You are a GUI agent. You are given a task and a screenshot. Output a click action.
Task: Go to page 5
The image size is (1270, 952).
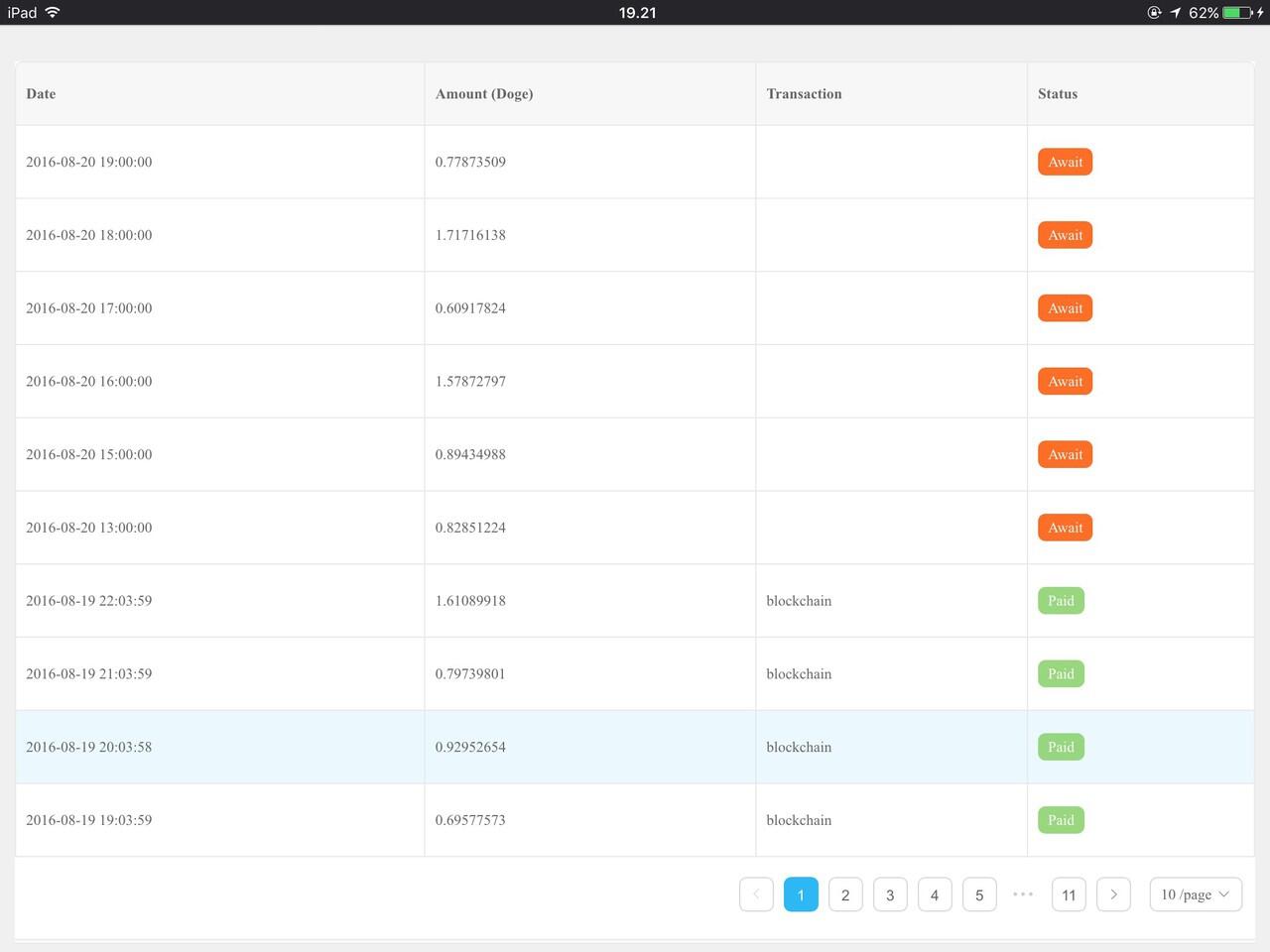click(x=979, y=894)
